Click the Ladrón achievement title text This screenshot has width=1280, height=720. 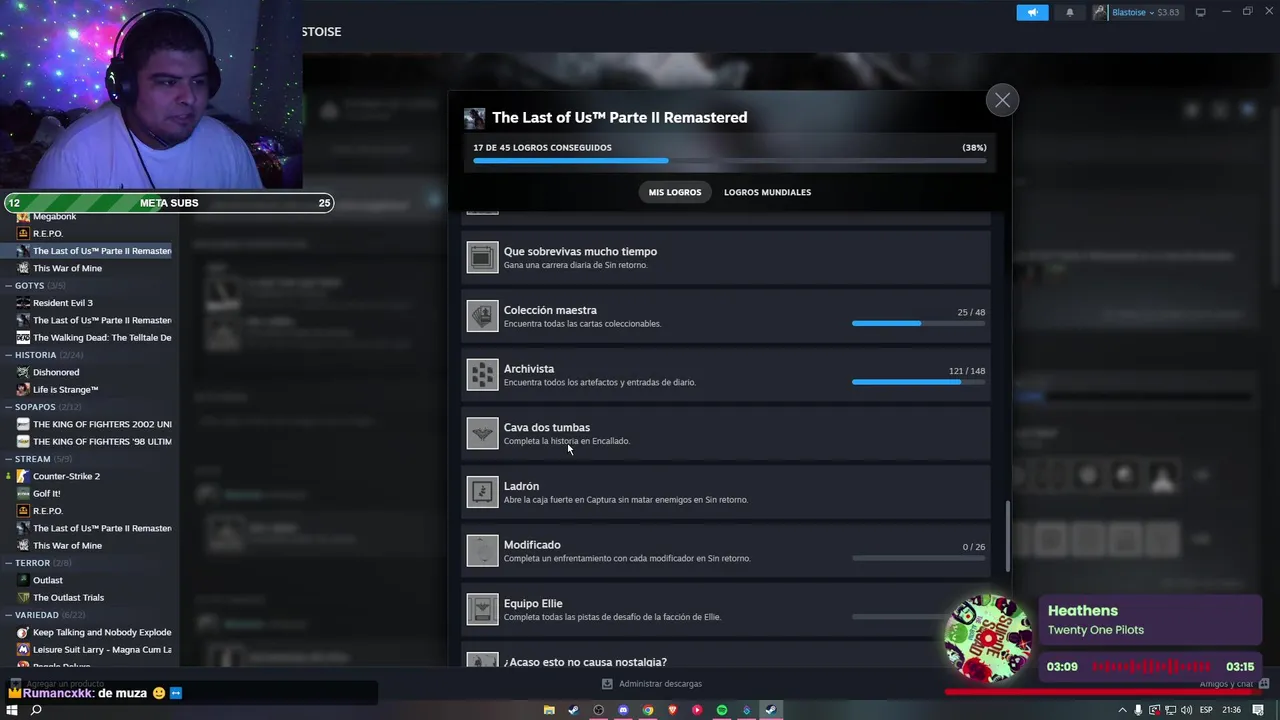[x=521, y=486]
